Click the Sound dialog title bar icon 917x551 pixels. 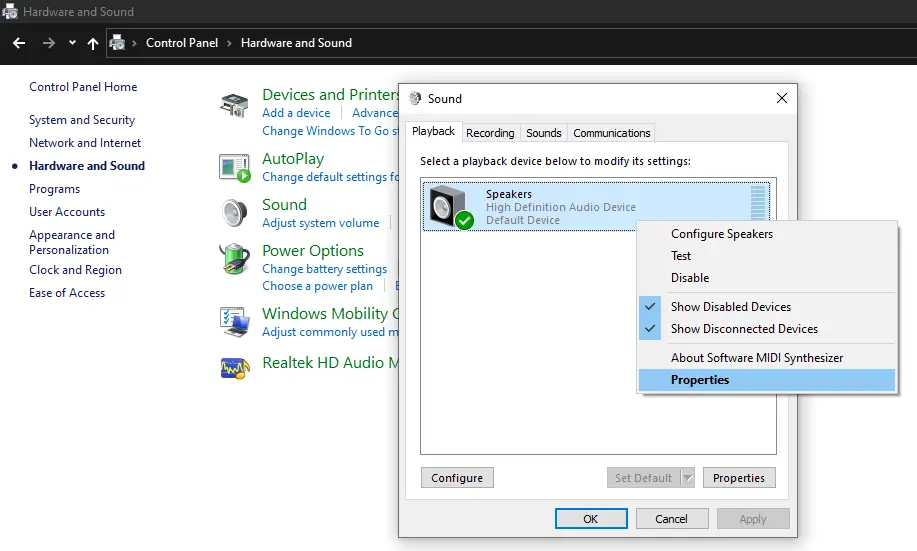[415, 98]
